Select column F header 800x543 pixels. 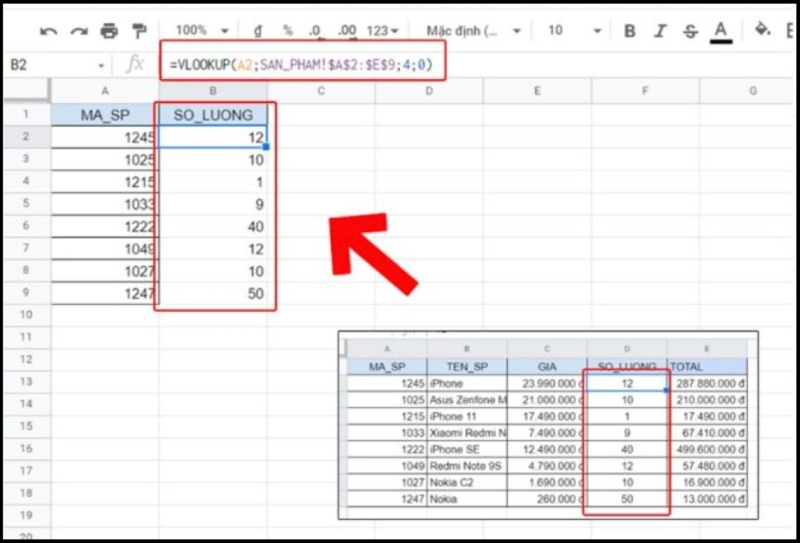[645, 91]
